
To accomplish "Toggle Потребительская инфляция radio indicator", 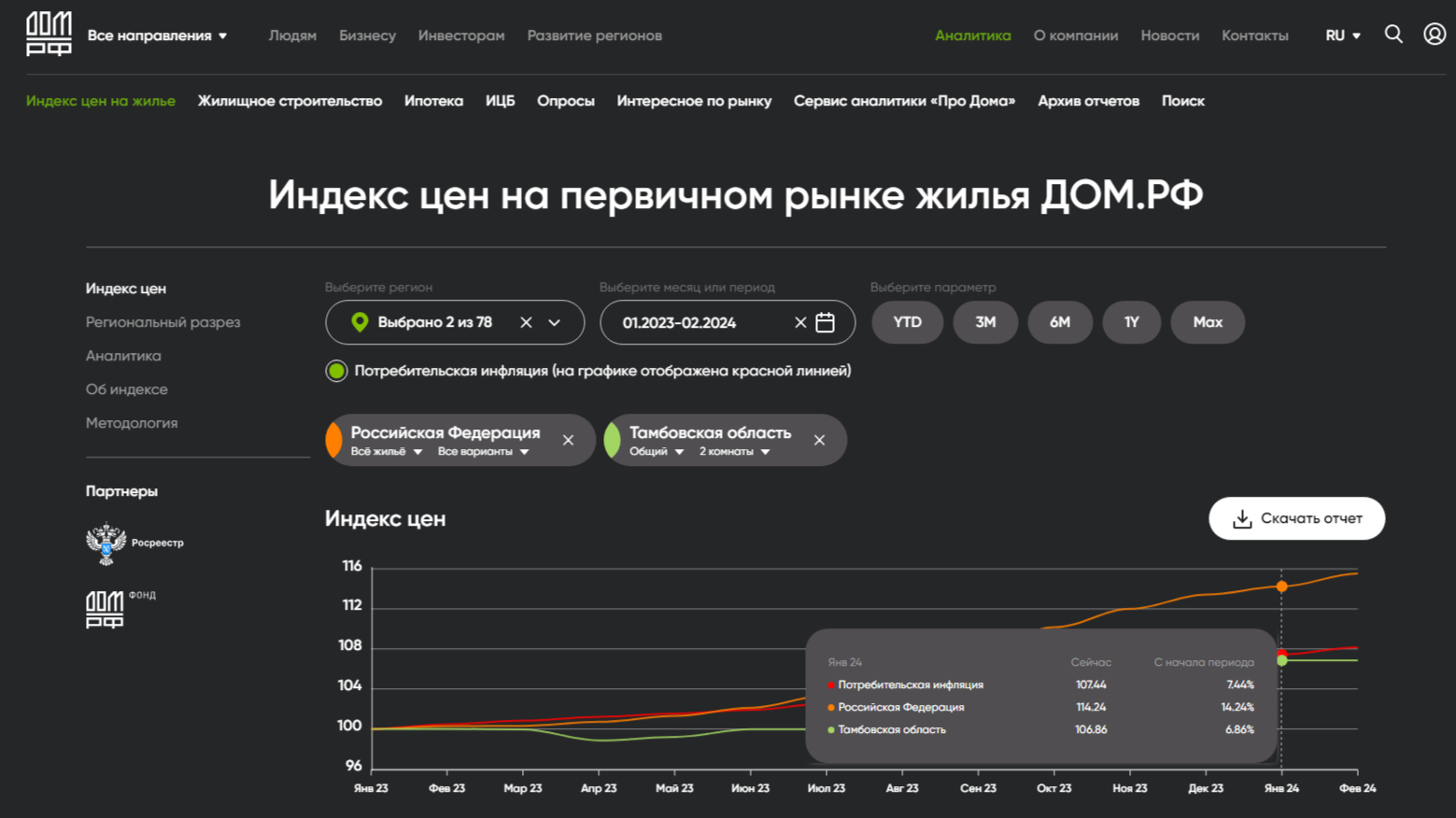I will [x=336, y=371].
